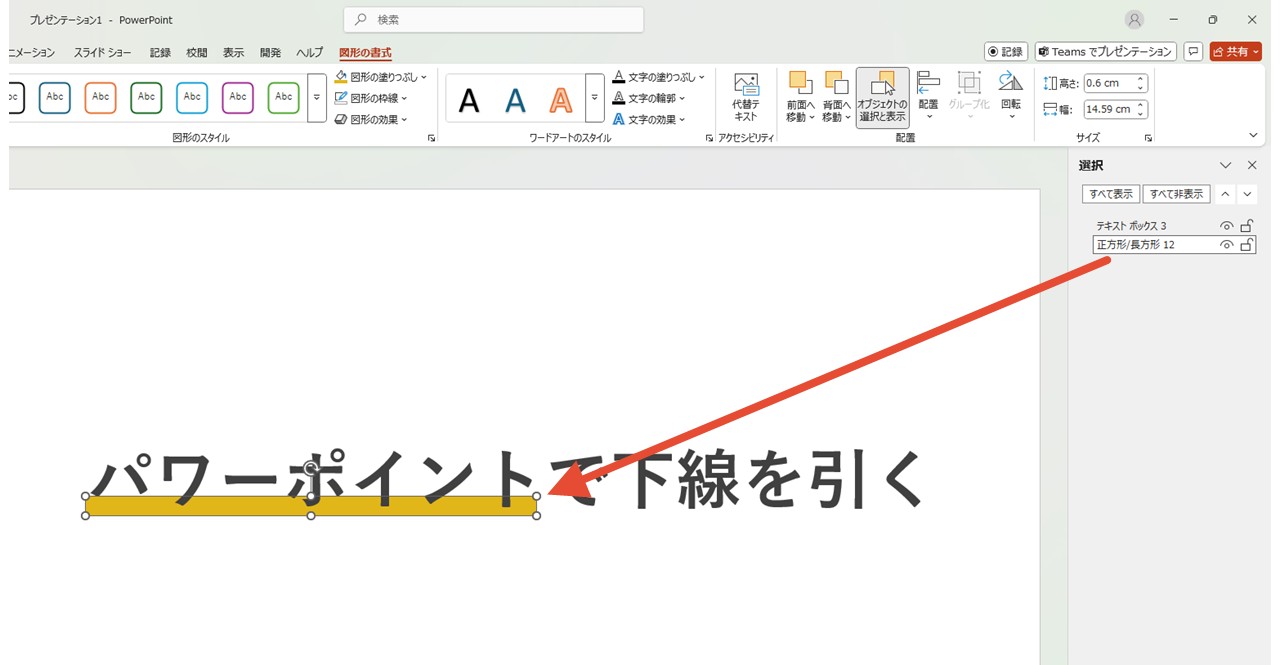The height and width of the screenshot is (665, 1280).
Task: Apply the dark blue outline Abc shape style
Action: point(55,97)
